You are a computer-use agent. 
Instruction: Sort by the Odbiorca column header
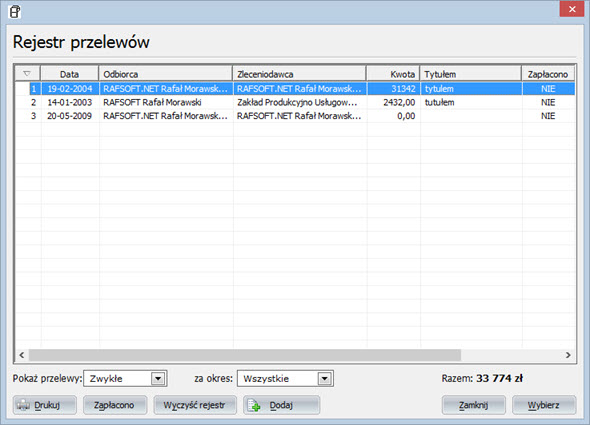pyautogui.click(x=166, y=74)
